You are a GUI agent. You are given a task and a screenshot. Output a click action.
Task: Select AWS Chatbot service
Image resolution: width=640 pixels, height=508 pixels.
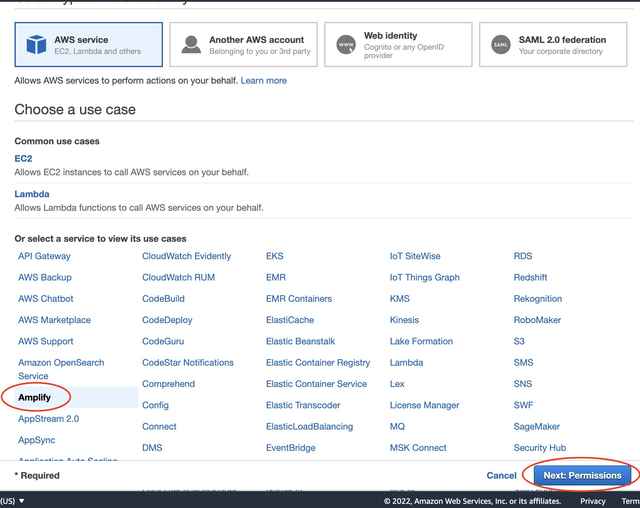[46, 298]
